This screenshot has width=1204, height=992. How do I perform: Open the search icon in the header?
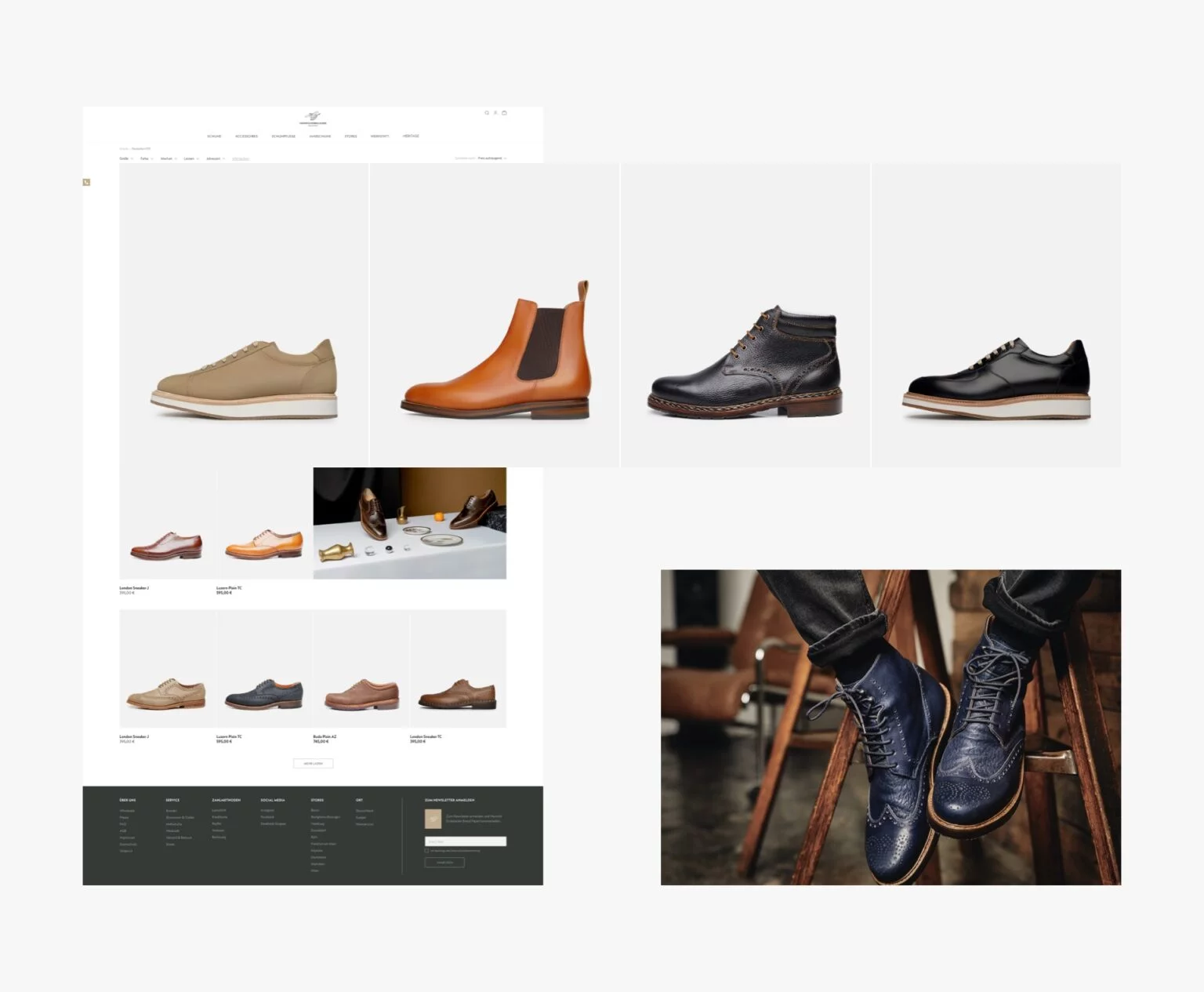tap(486, 112)
